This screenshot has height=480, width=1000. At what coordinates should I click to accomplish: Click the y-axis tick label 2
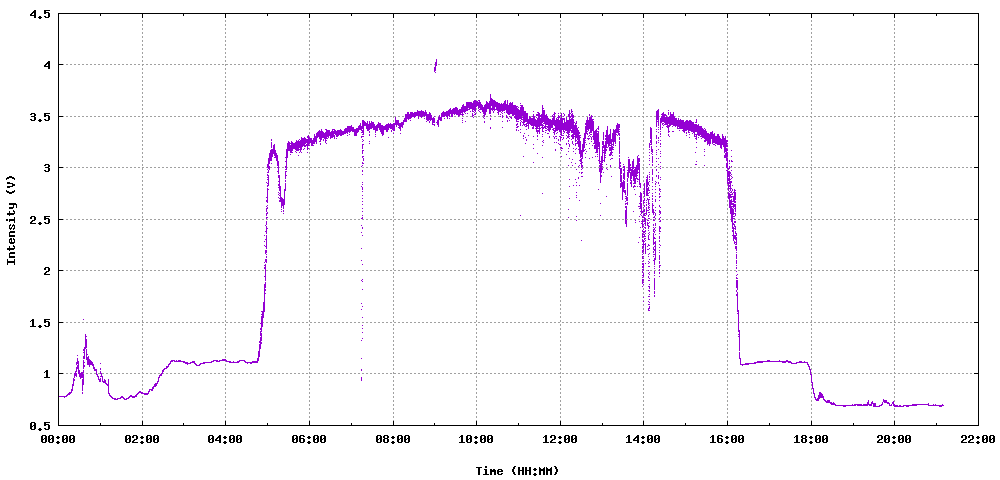[x=47, y=270]
